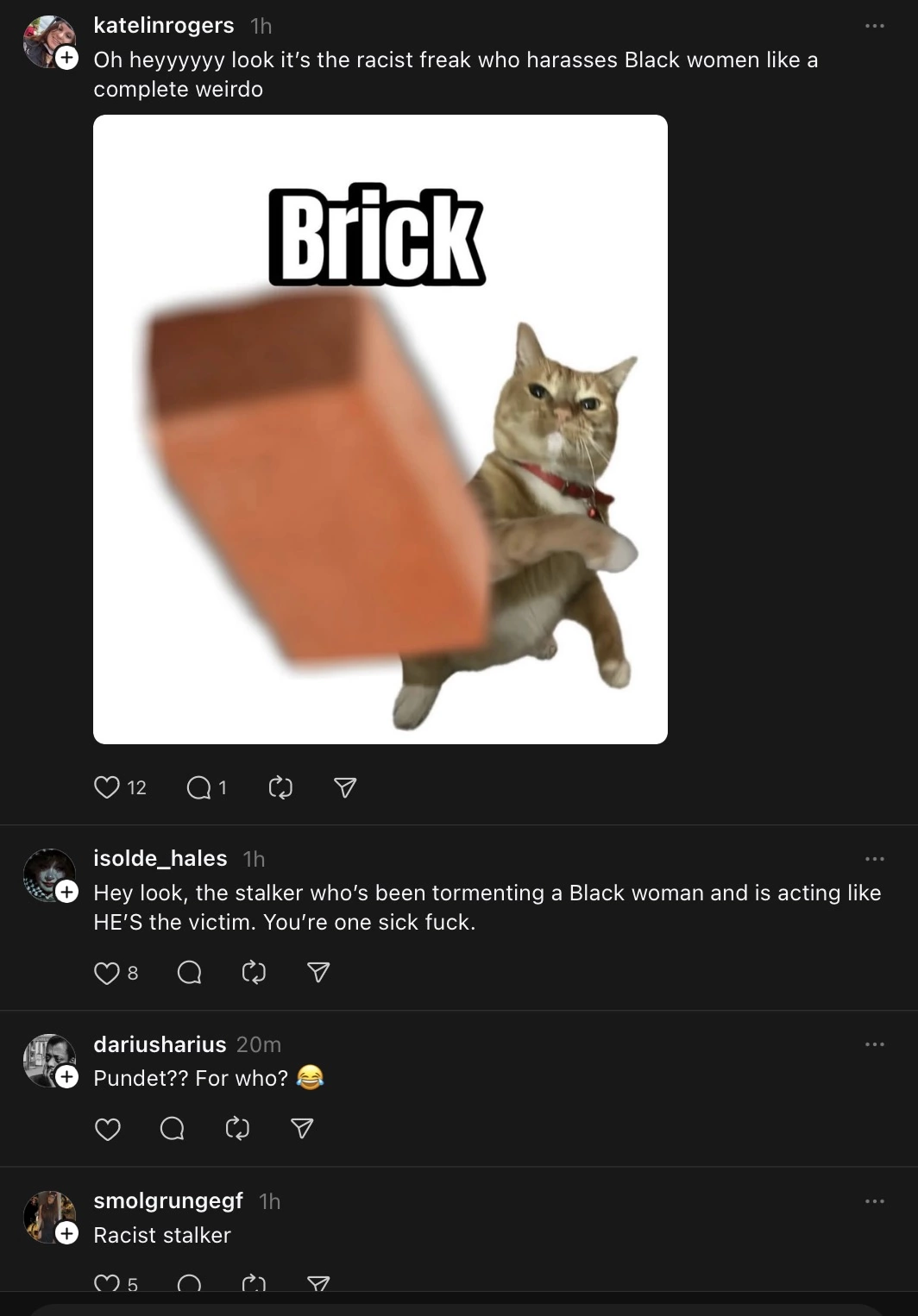Follow katelinrogers via avatar plus badge
Viewport: 918px width, 1316px height.
coord(67,59)
